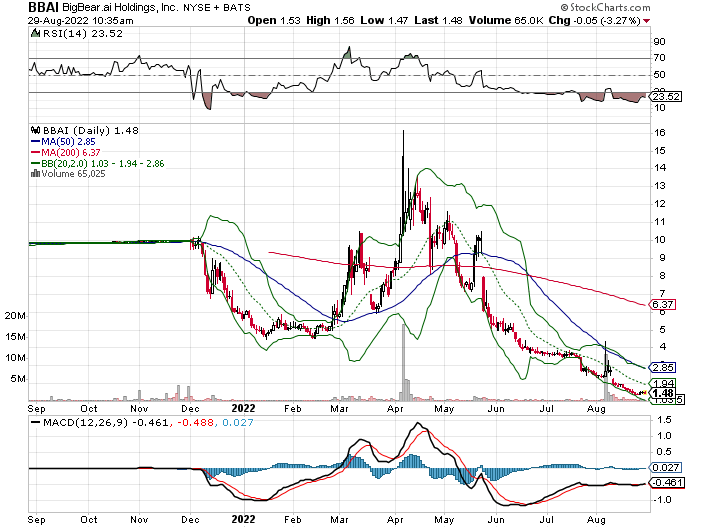Click the volume bars icon in legend
Screen dimensions: 701x528
click(35, 173)
